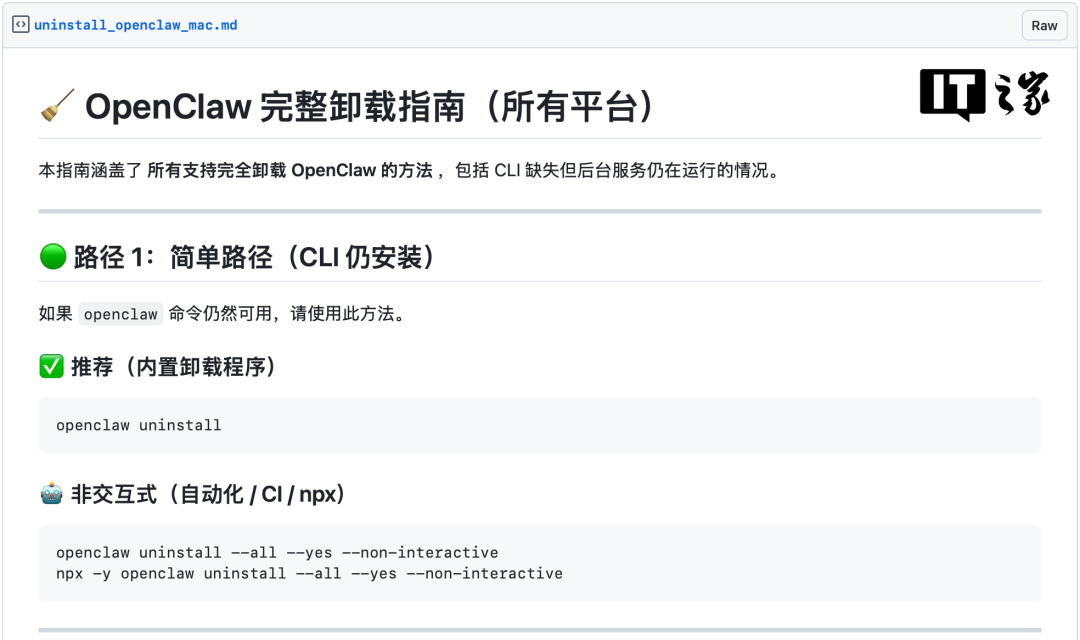1080x640 pixels.
Task: Click the IT之家 logo watermark
Action: 984,95
